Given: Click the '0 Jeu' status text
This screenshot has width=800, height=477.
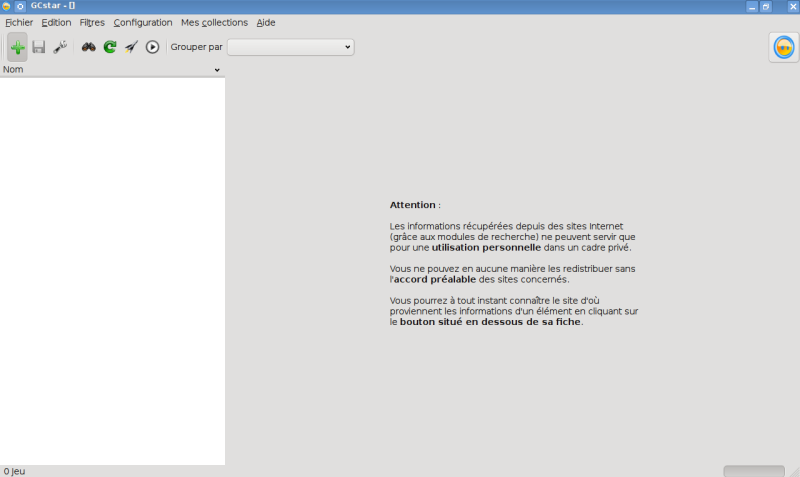Looking at the screenshot, I should (14, 471).
